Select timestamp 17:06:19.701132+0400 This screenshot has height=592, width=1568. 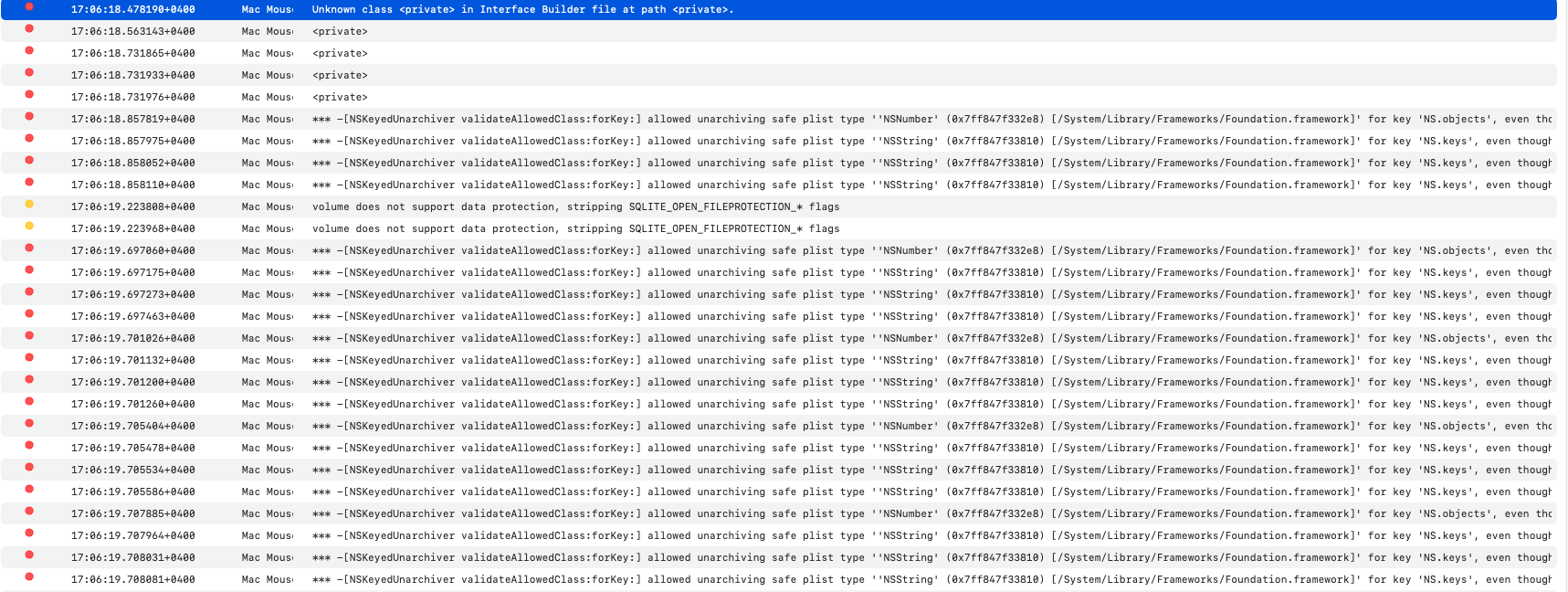click(x=133, y=360)
